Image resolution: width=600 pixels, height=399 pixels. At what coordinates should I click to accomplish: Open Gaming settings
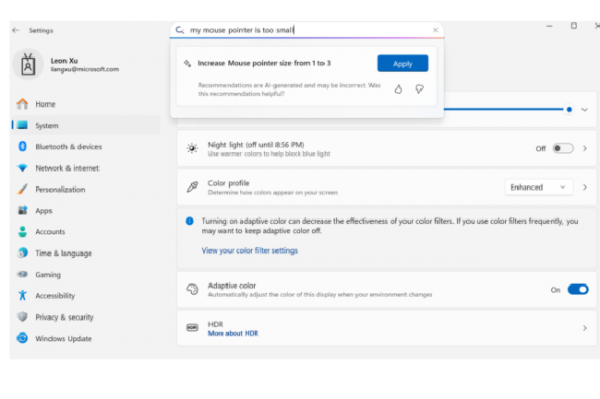pos(86,274)
